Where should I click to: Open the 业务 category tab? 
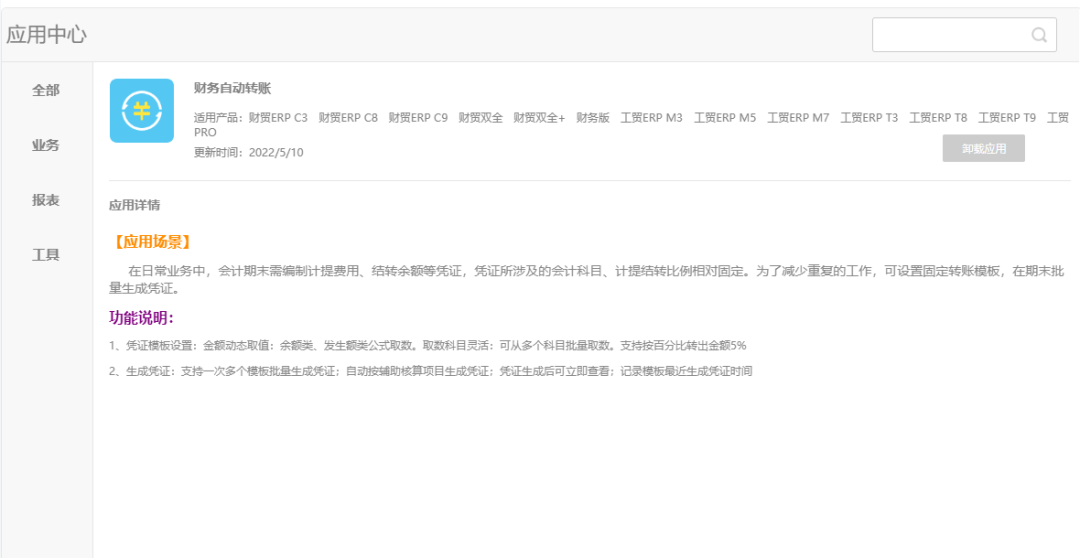click(46, 145)
